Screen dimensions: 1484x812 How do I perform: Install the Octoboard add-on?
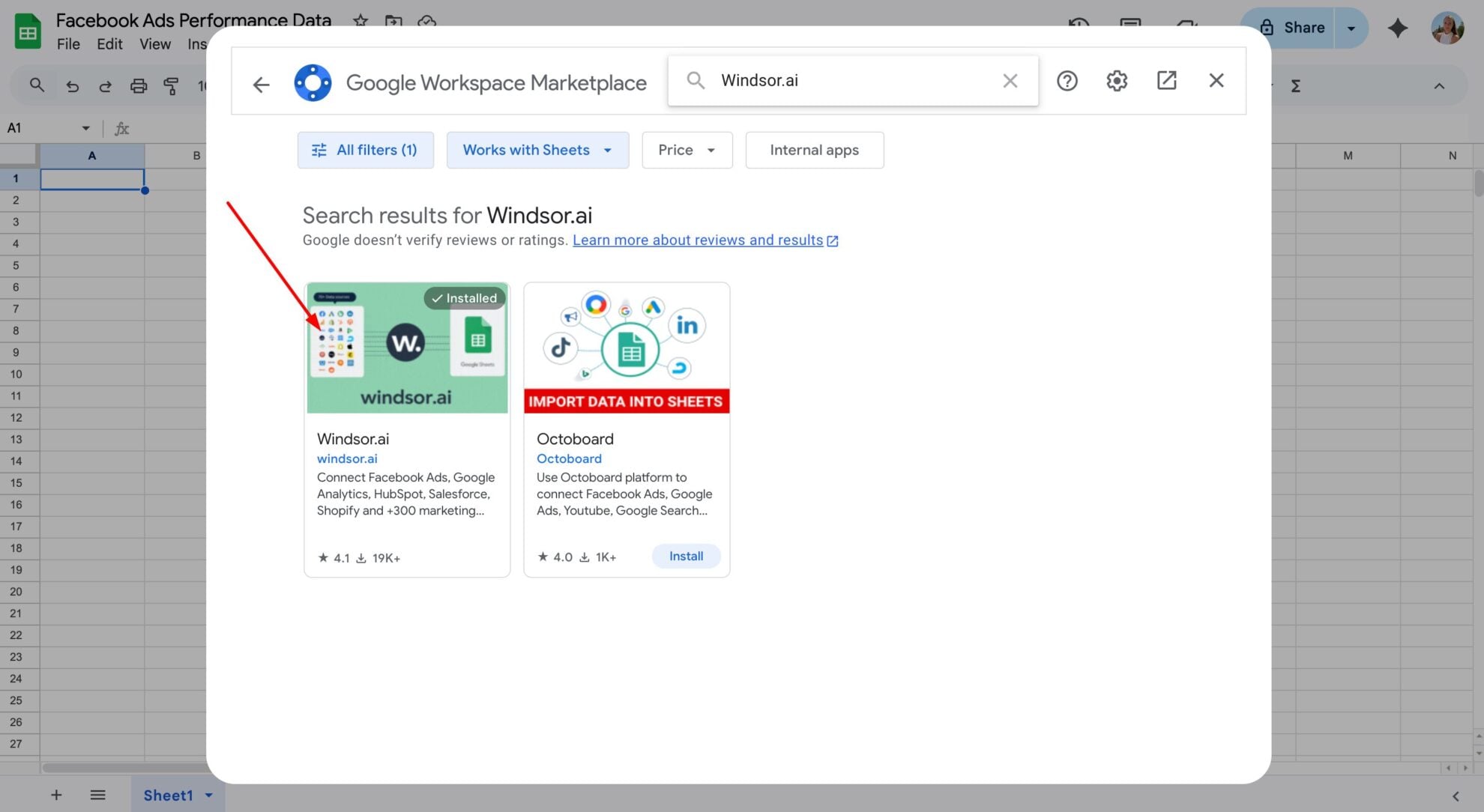coord(685,556)
